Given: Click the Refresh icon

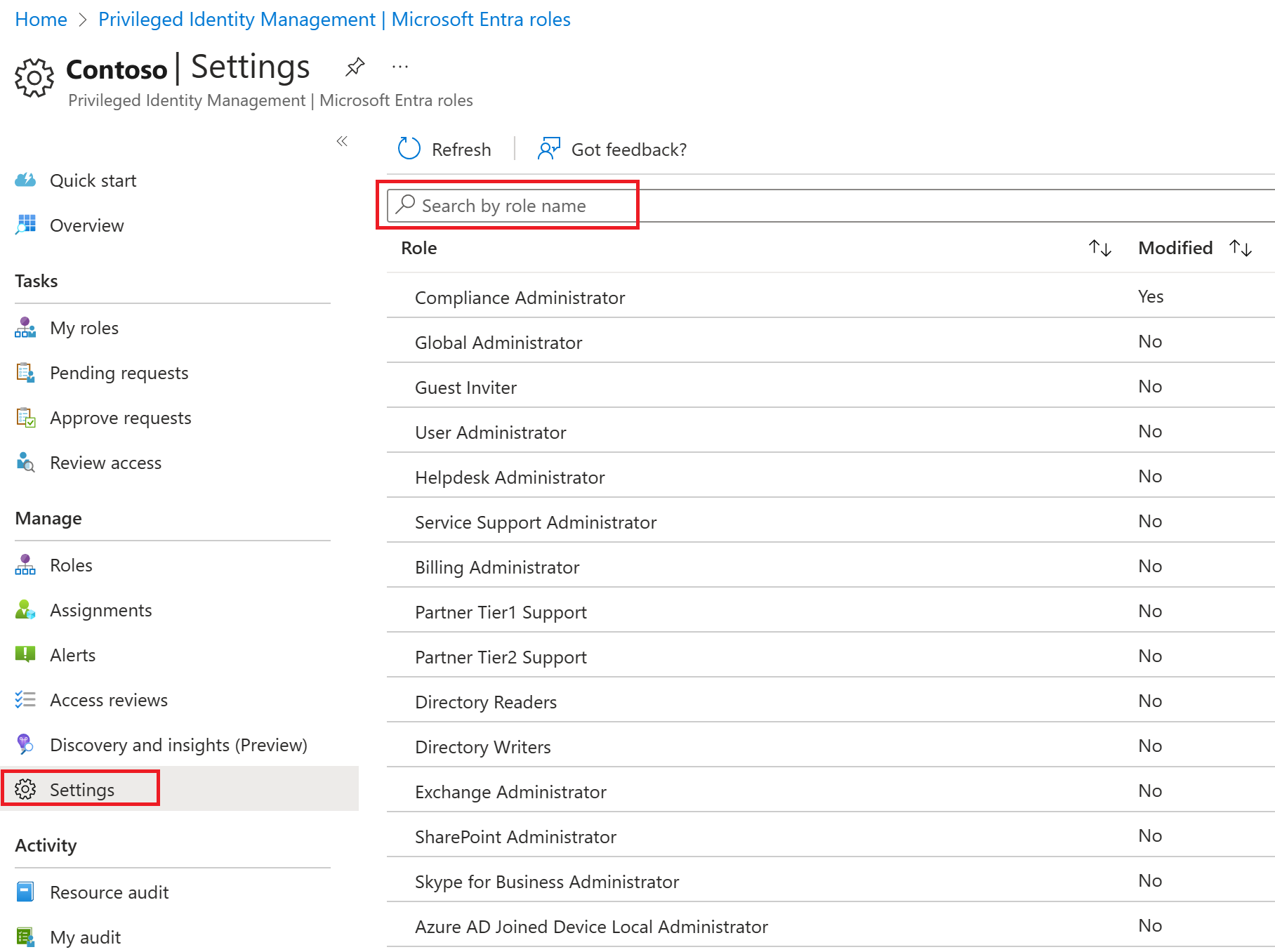Looking at the screenshot, I should pos(409,149).
